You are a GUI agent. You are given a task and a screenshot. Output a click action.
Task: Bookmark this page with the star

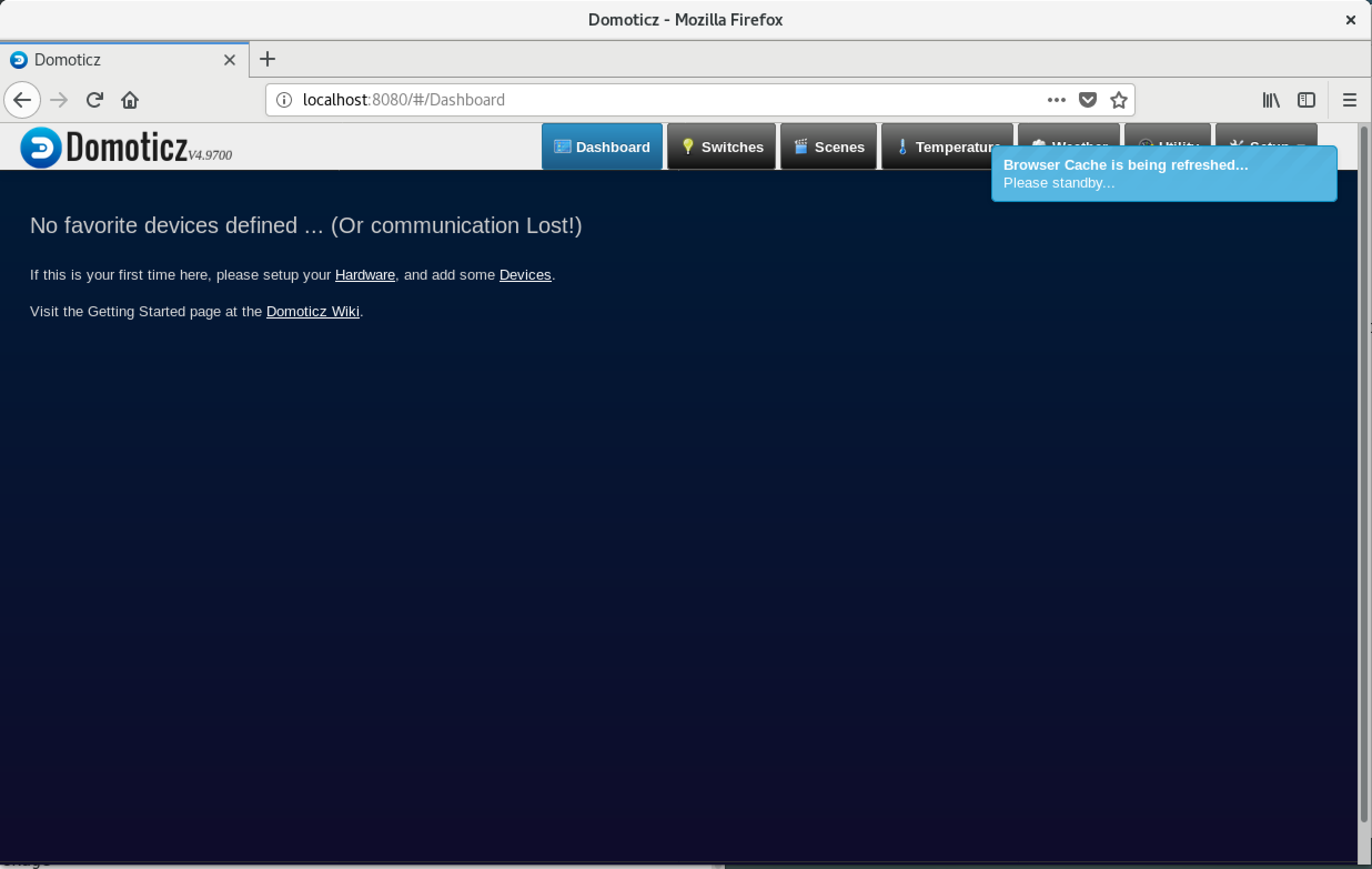click(x=1118, y=100)
